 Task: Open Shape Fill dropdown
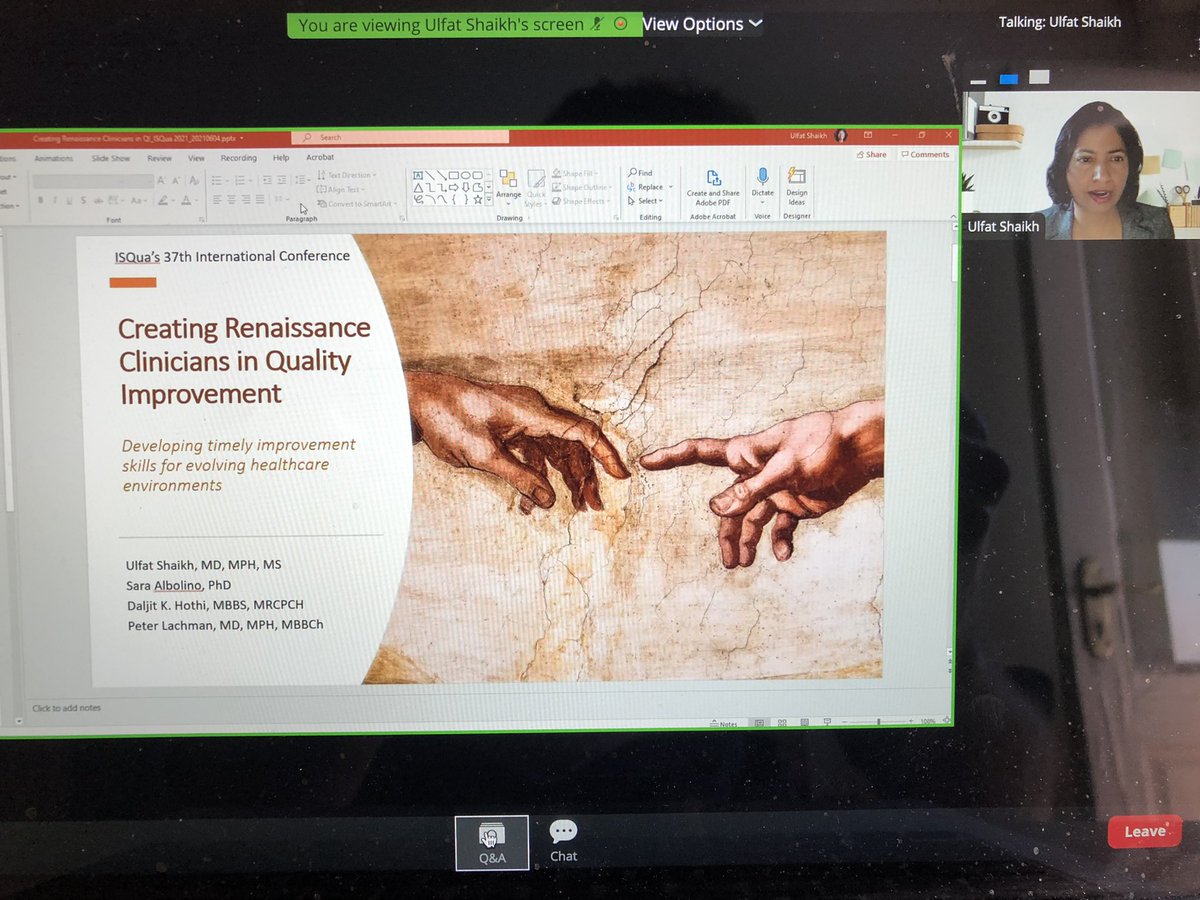(573, 173)
